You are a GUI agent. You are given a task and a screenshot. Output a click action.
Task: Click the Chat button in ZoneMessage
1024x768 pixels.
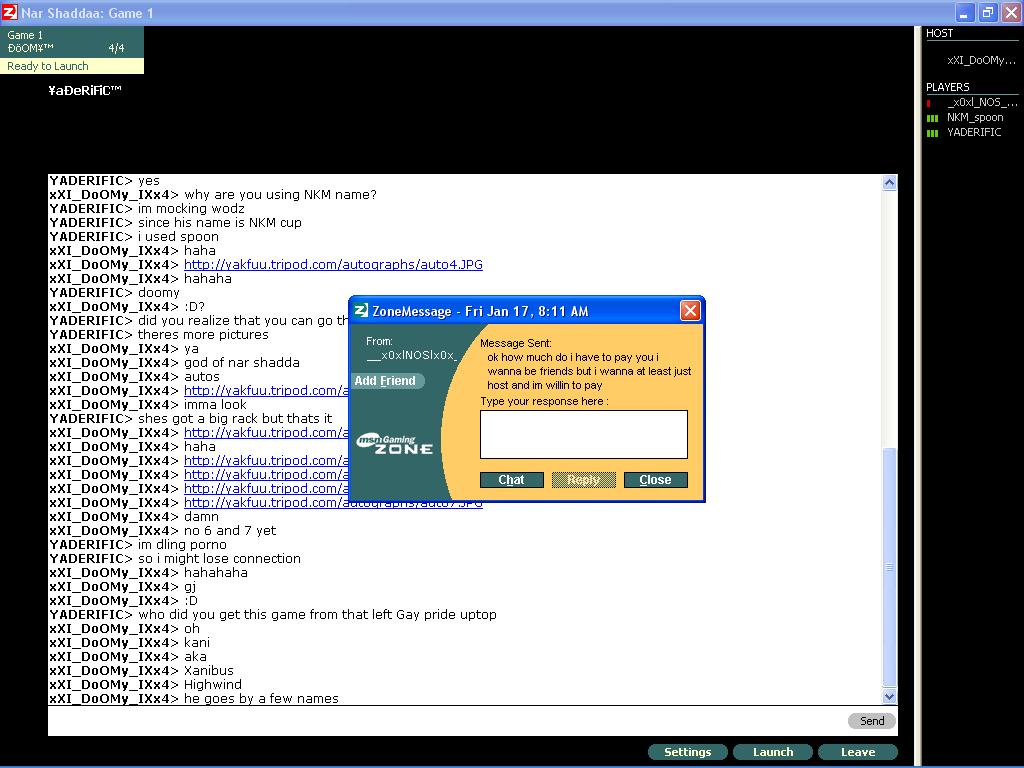click(x=511, y=480)
